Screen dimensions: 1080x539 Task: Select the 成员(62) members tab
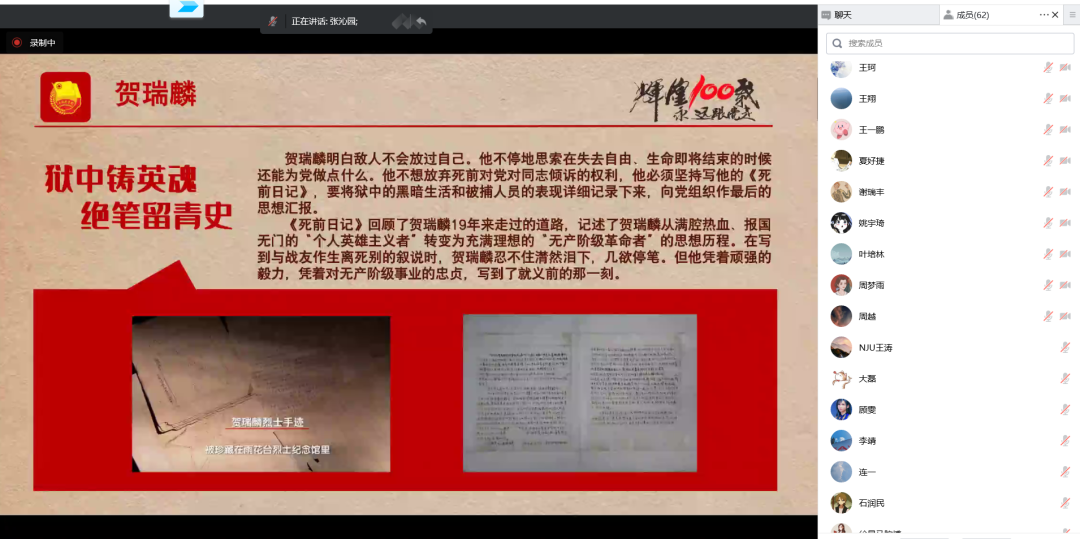[972, 15]
